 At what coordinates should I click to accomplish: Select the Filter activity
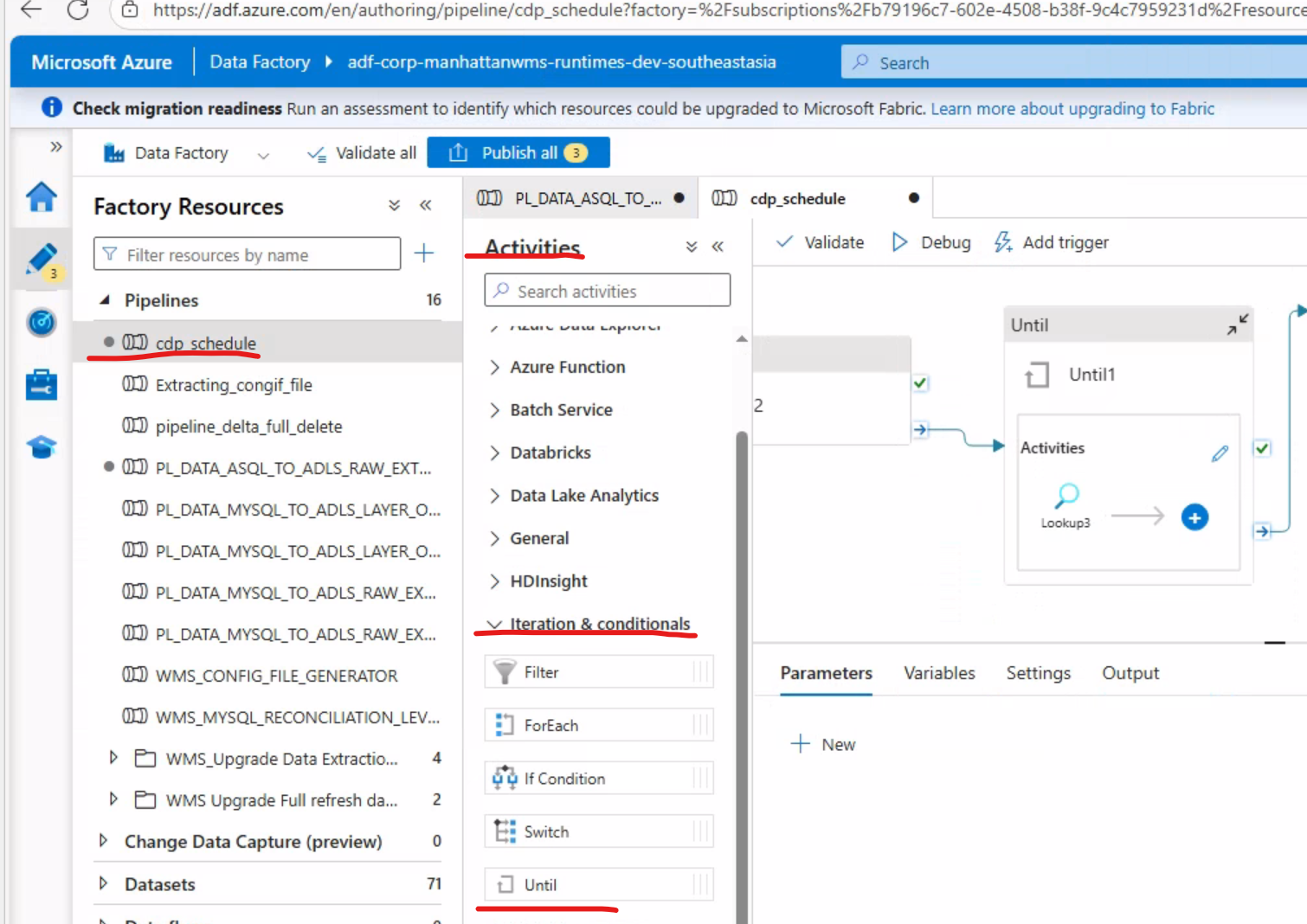click(x=599, y=671)
